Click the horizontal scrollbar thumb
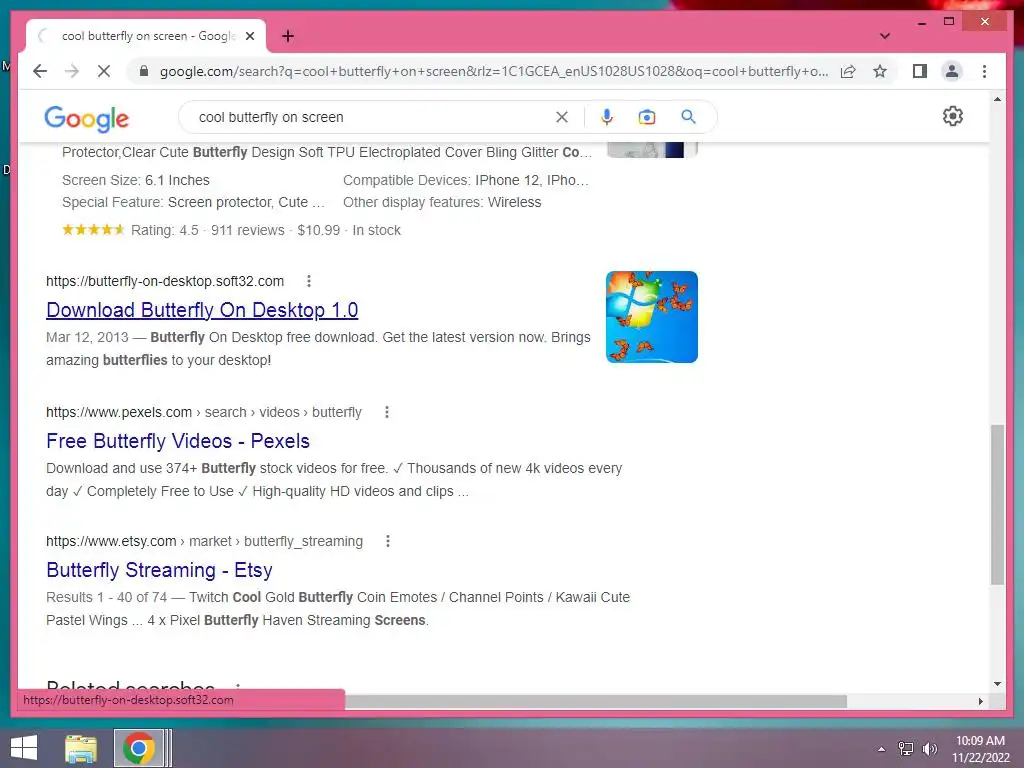 [x=596, y=701]
